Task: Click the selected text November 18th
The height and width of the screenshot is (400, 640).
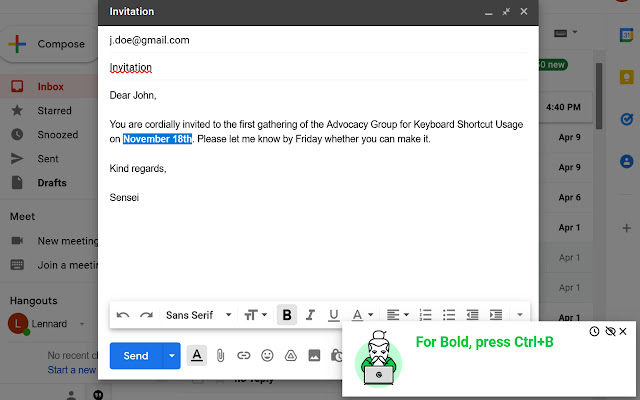Action: [158, 139]
